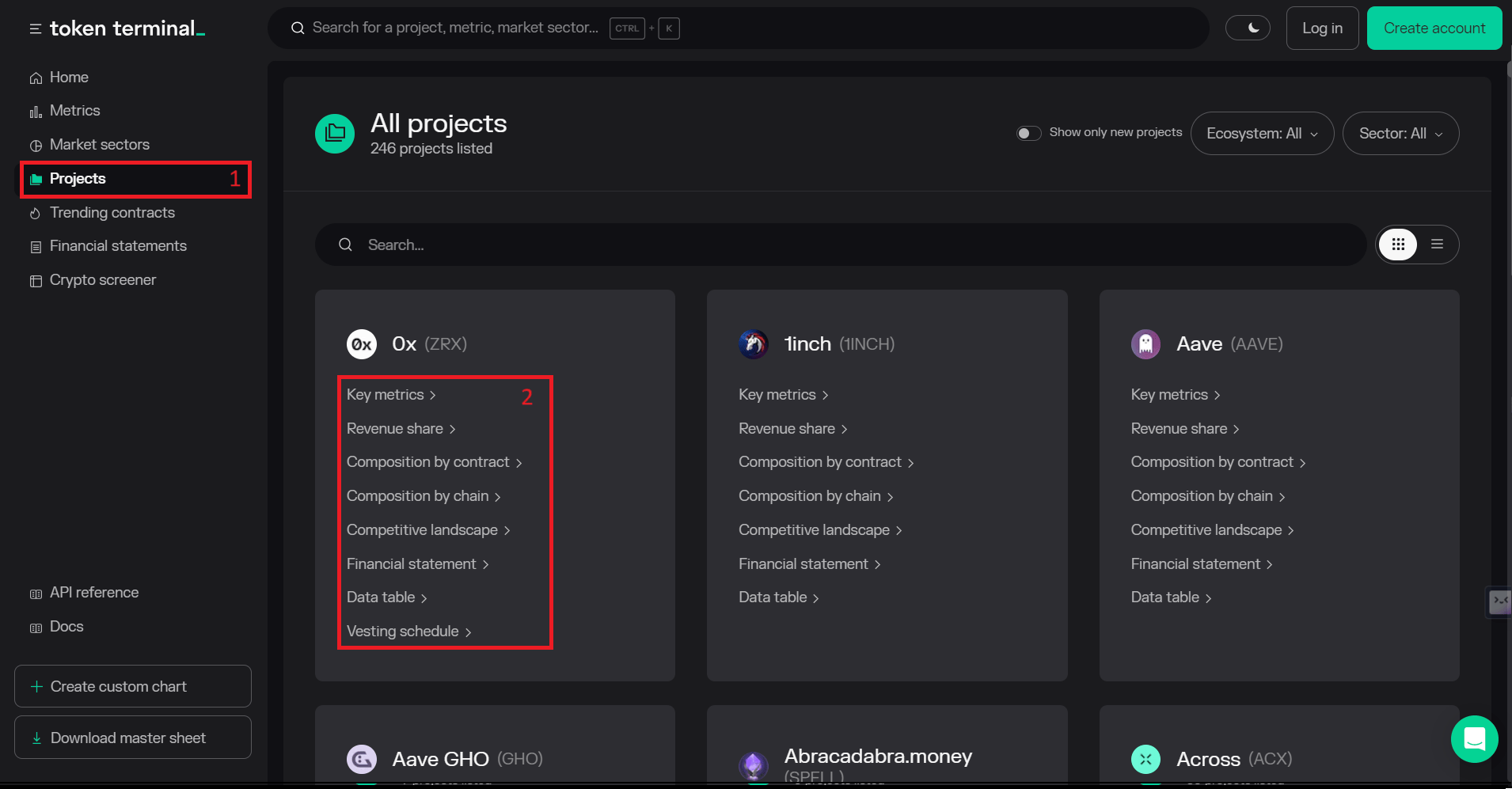Click Create custom chart button
Viewport: 1512px width, 789px height.
(133, 686)
